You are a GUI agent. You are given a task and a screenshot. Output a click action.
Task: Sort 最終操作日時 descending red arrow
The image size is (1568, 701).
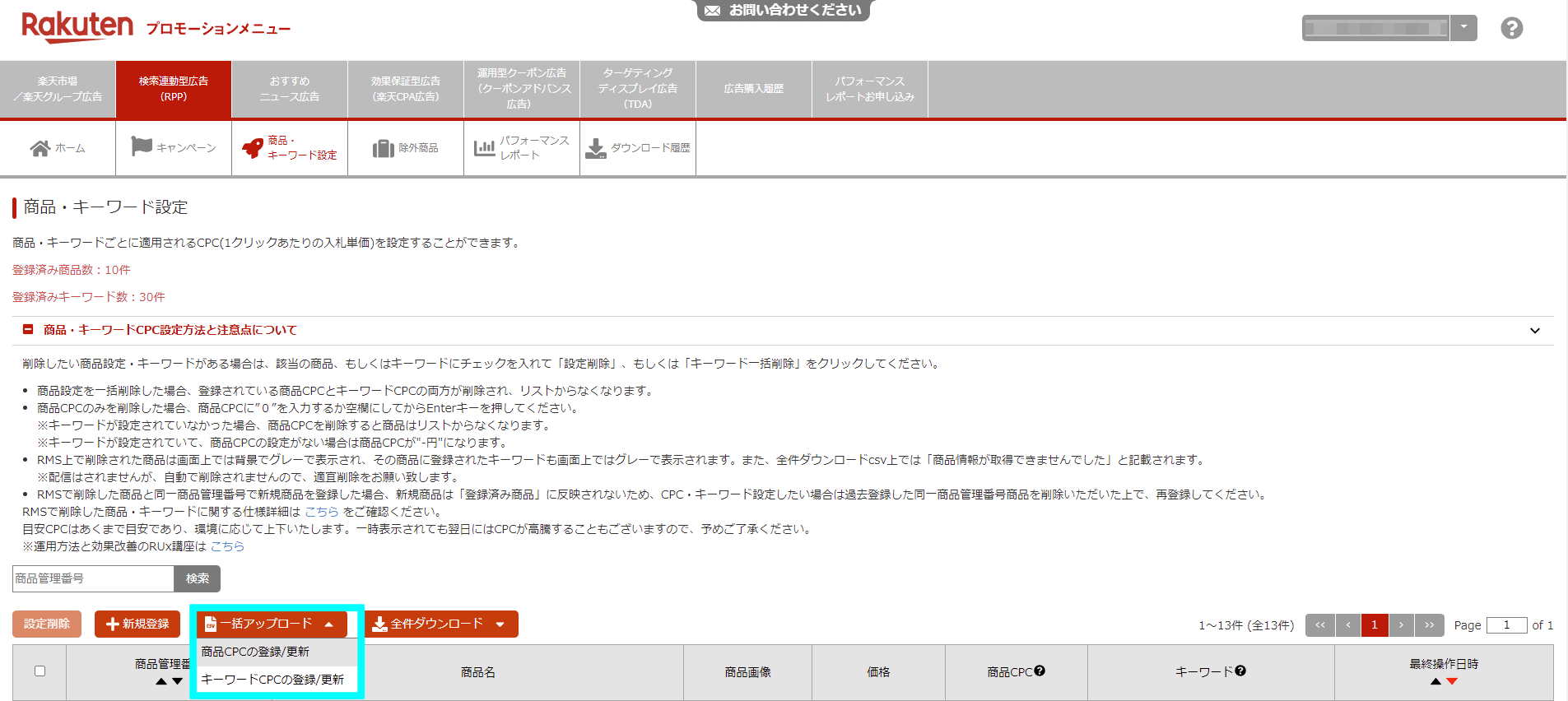(x=1451, y=681)
